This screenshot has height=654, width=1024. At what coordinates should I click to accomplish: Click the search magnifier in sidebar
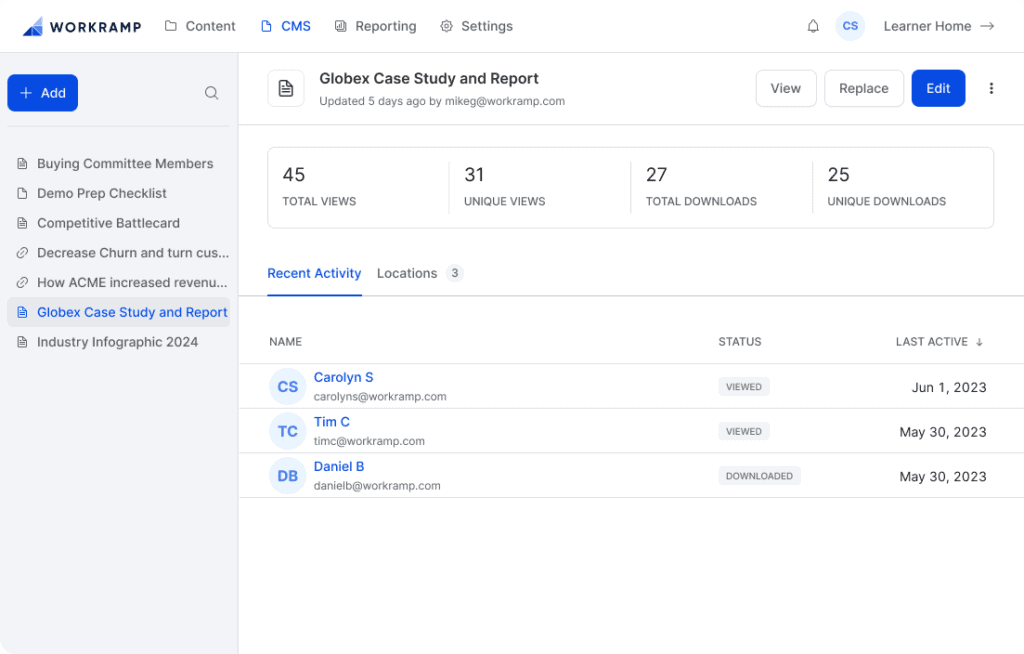pyautogui.click(x=212, y=93)
